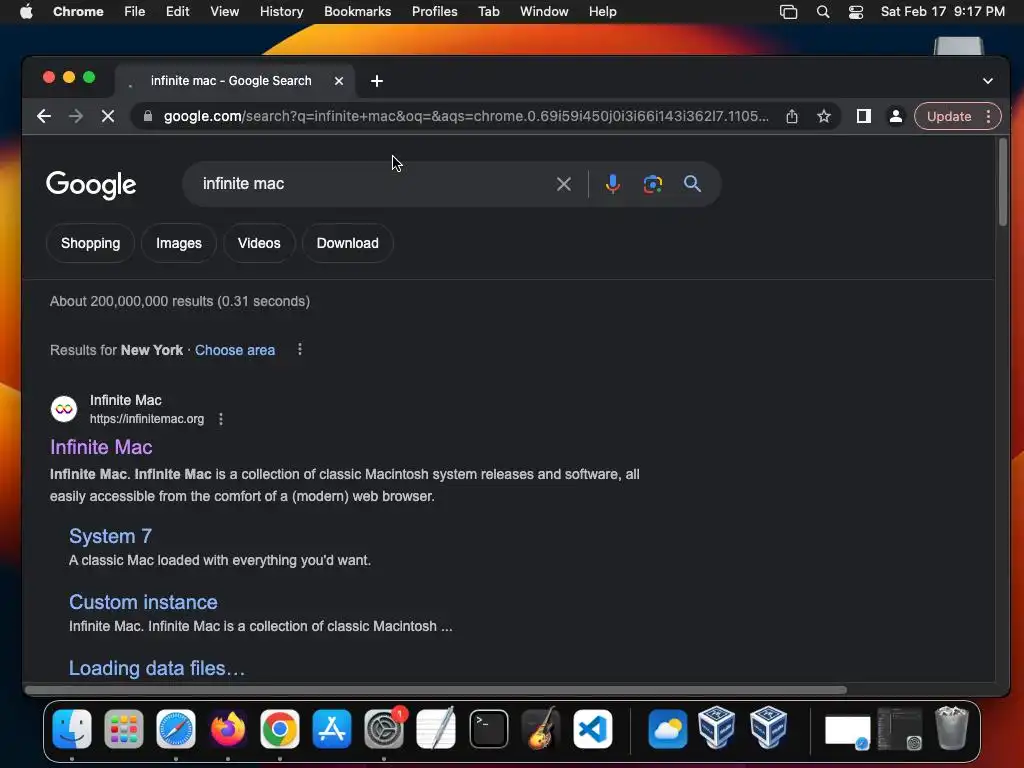Viewport: 1024px width, 768px height.
Task: Launch Safari from the dock
Action: [x=176, y=728]
